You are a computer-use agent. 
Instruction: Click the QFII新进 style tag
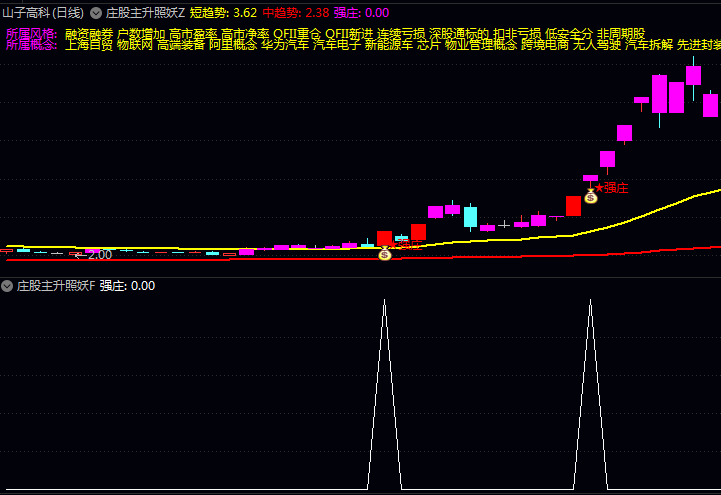point(349,34)
